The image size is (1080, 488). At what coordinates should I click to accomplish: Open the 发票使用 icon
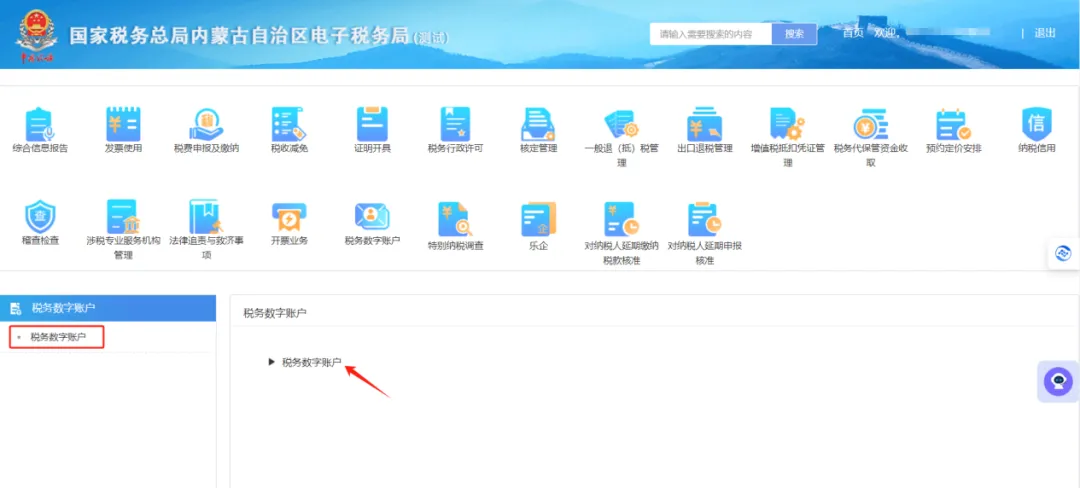(123, 125)
